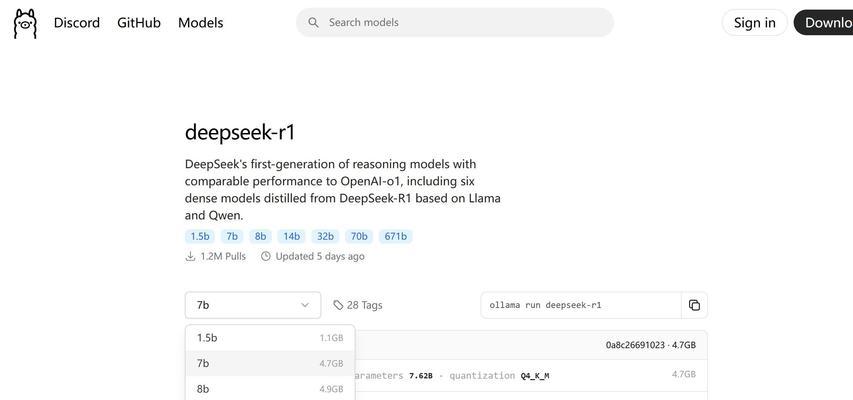Click the ollama run deepseek-r1 command box

pos(581,305)
